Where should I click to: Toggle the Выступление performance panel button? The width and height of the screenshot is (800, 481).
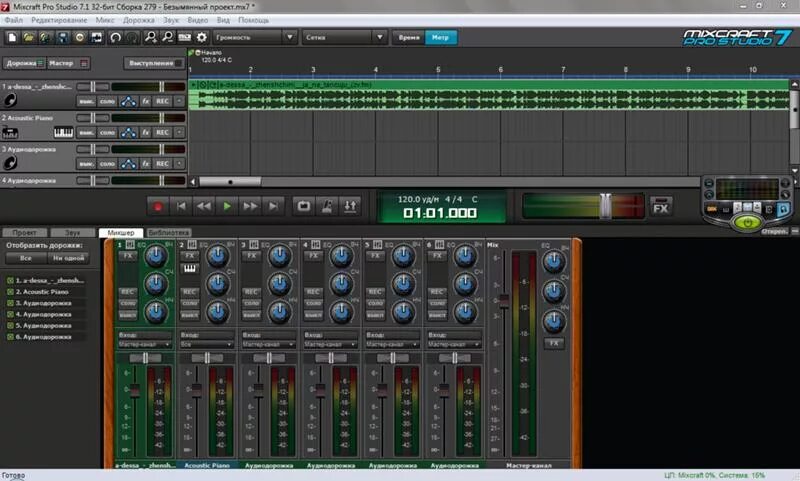tap(154, 63)
